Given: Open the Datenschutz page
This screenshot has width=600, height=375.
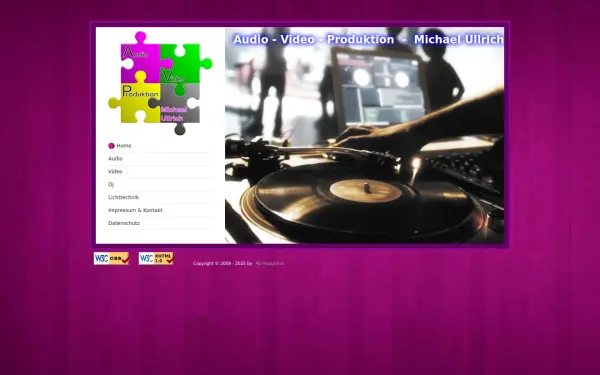Looking at the screenshot, I should tap(160, 223).
